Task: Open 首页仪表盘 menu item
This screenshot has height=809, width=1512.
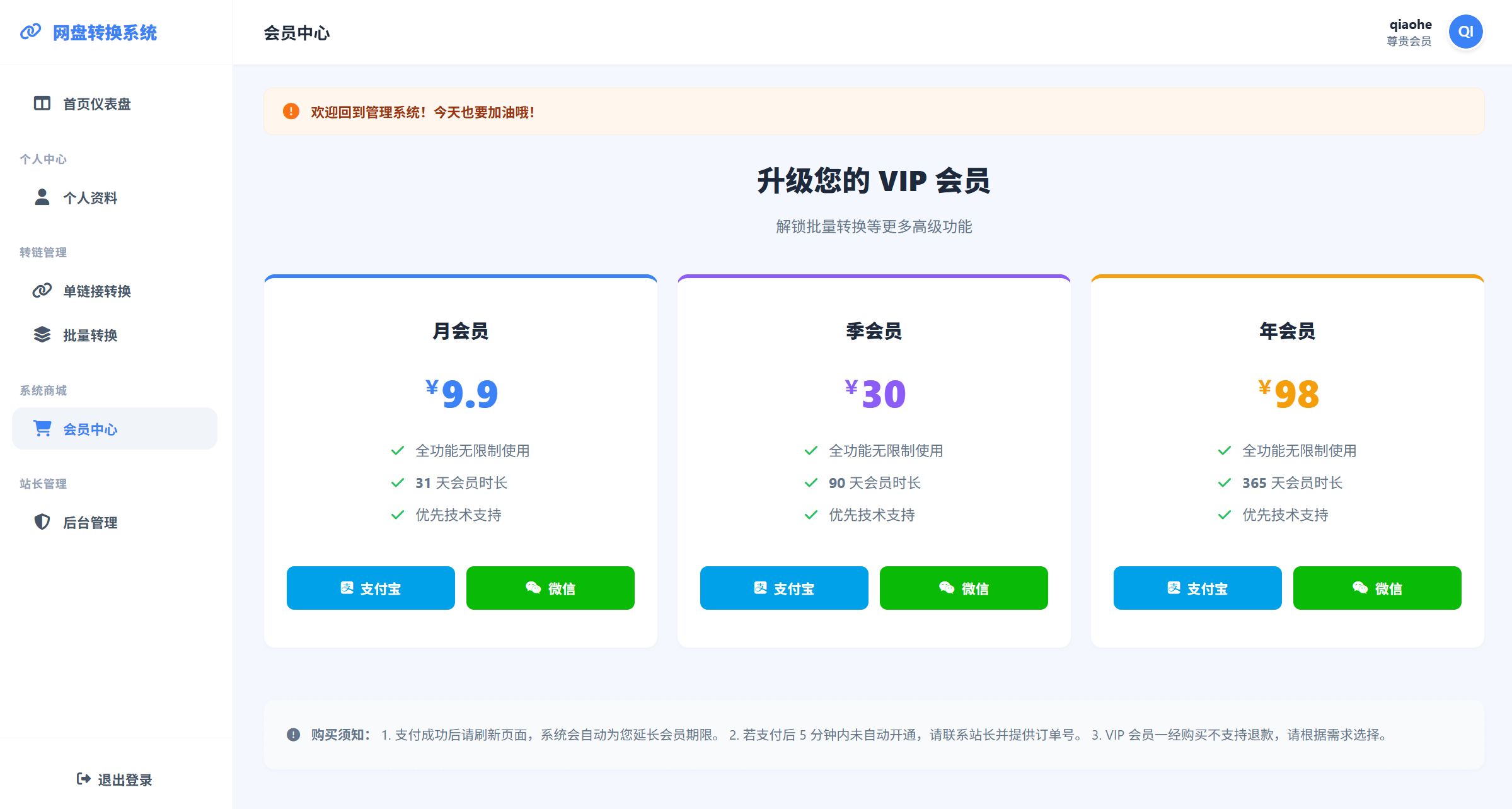Action: pos(96,103)
